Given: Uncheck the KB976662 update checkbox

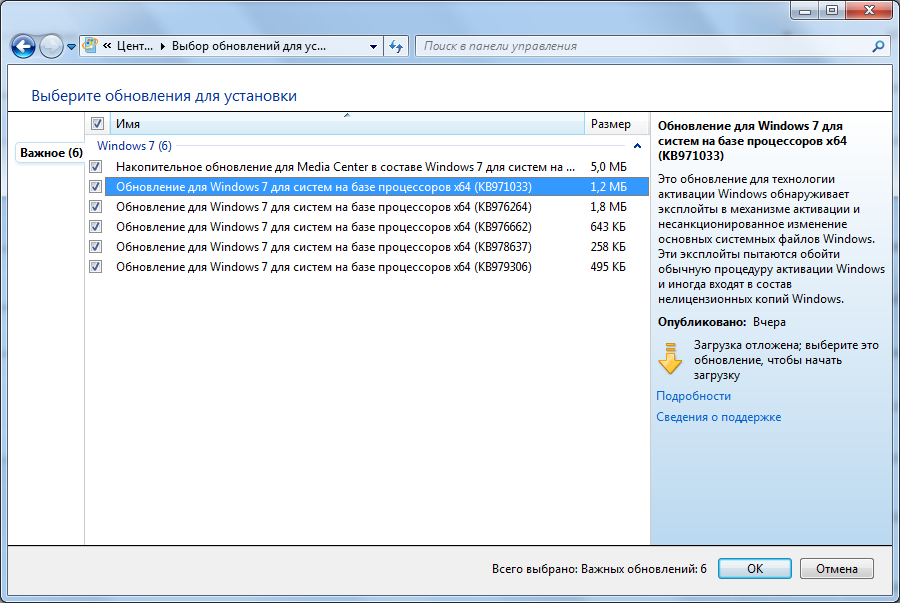Looking at the screenshot, I should point(96,227).
